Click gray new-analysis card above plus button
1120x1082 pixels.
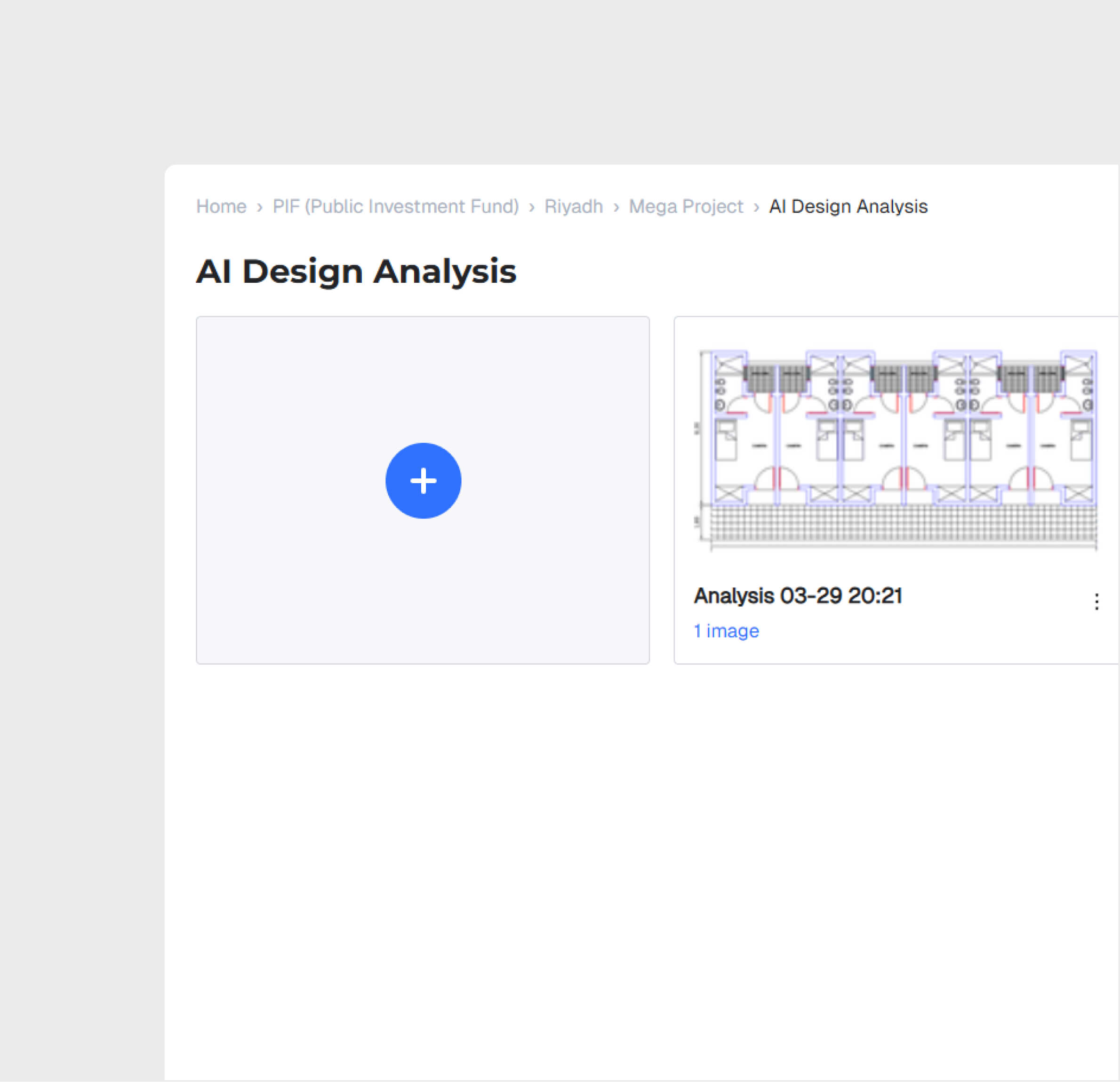pyautogui.click(x=423, y=377)
